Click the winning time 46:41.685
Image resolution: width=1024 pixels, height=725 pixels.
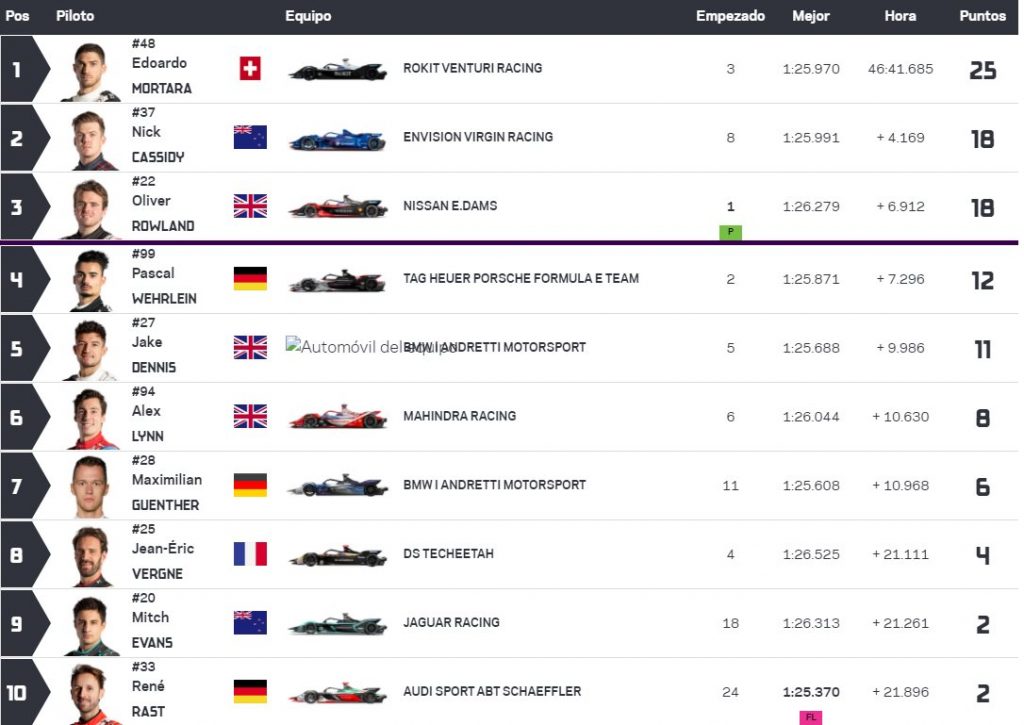[900, 69]
